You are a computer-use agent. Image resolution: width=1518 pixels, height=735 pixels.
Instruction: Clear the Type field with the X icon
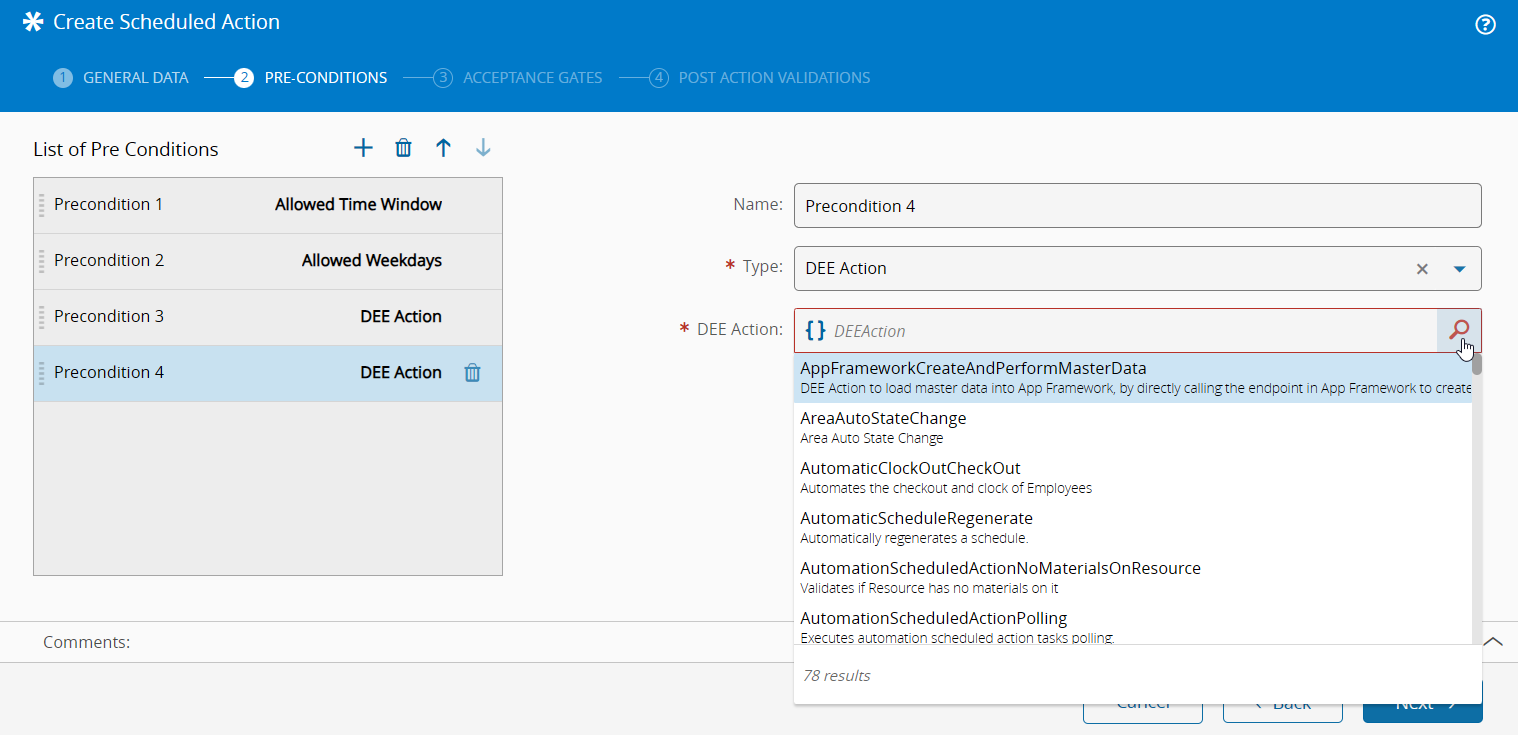click(x=1422, y=268)
